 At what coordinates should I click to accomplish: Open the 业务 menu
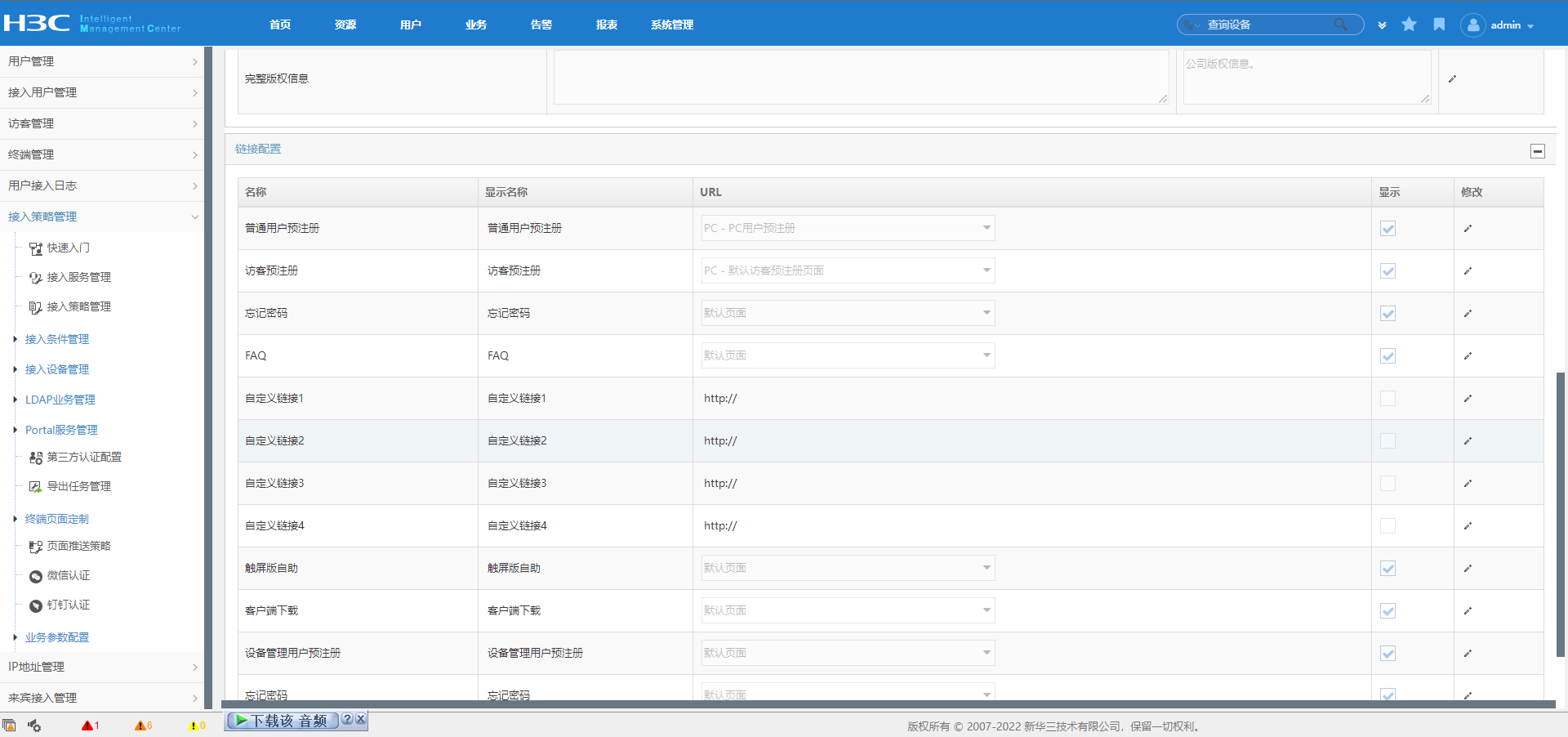tap(476, 25)
